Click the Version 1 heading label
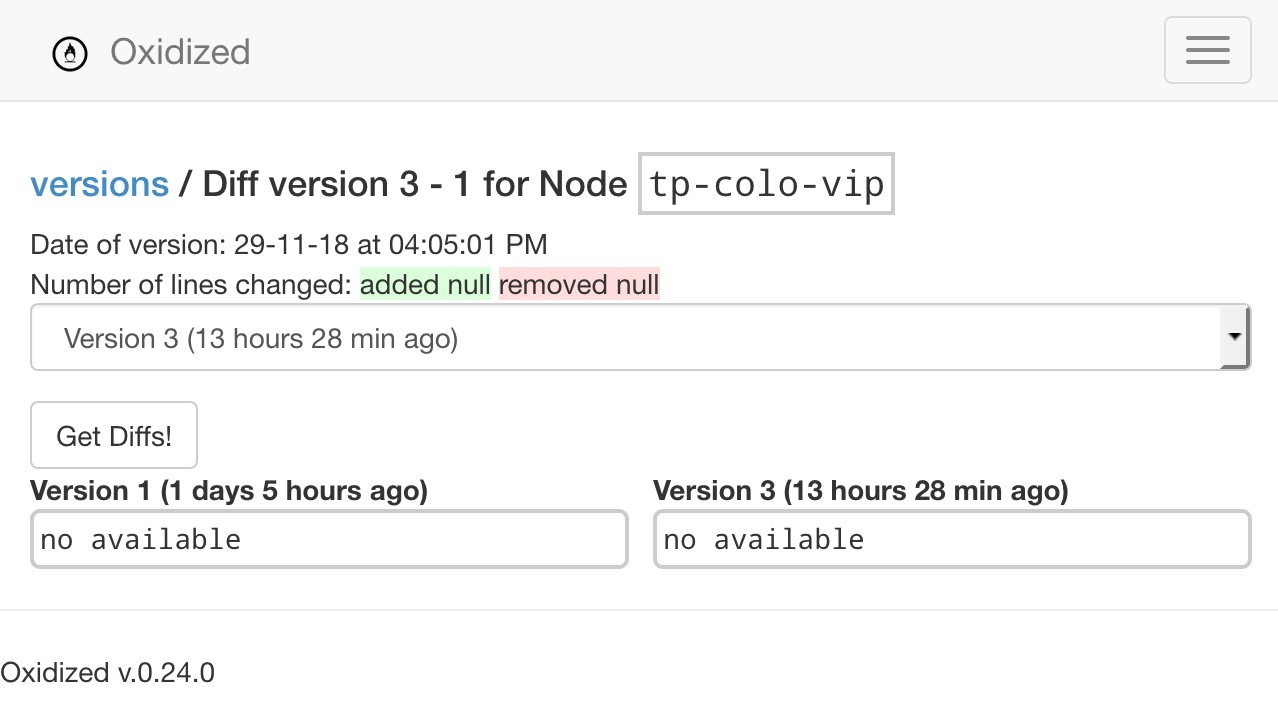 [x=229, y=490]
